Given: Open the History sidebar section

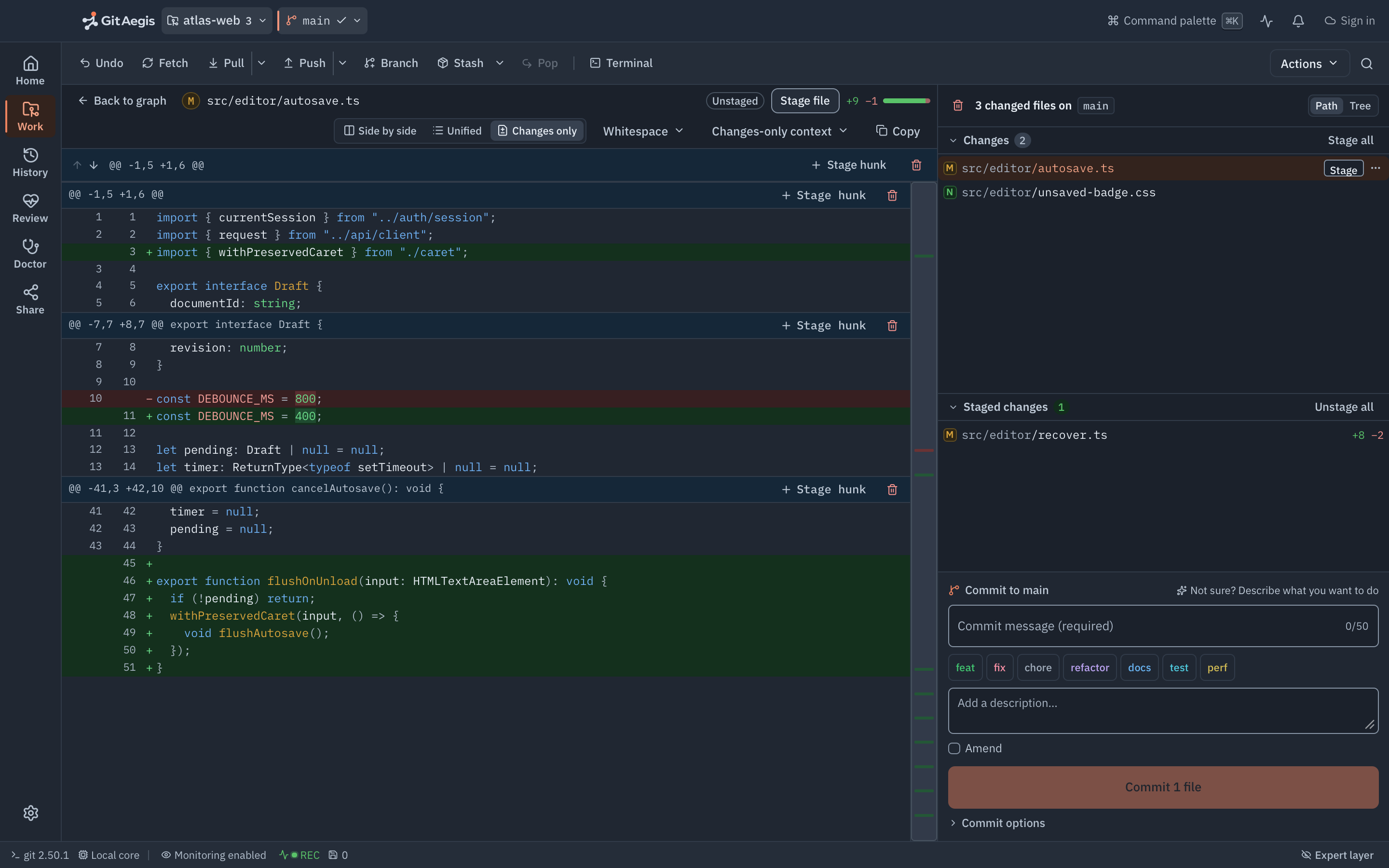Looking at the screenshot, I should [30, 163].
